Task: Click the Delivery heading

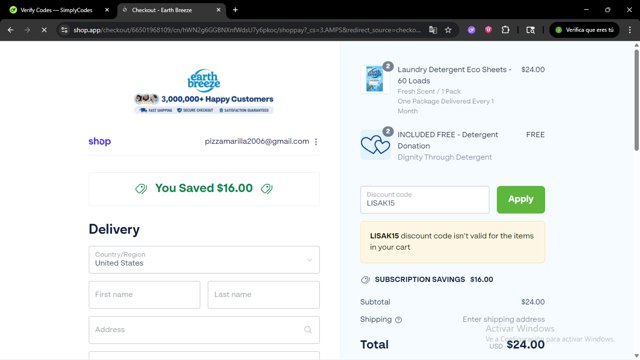Action: 114,229
